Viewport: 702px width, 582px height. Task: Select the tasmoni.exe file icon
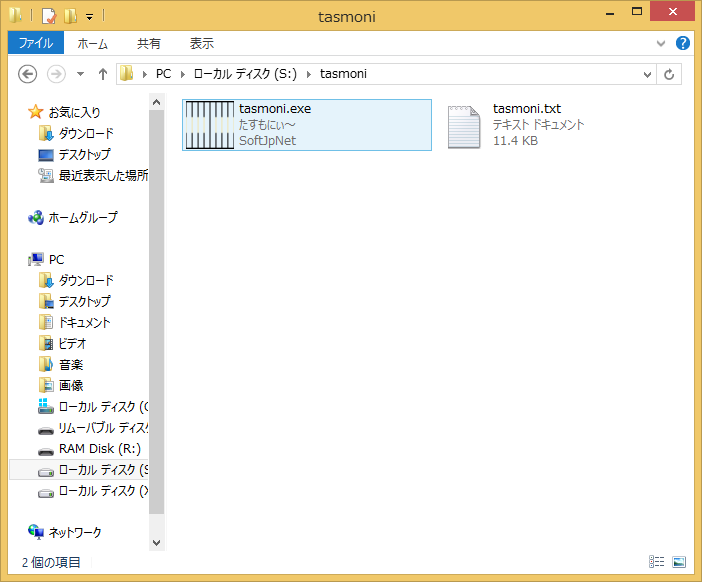tap(210, 125)
